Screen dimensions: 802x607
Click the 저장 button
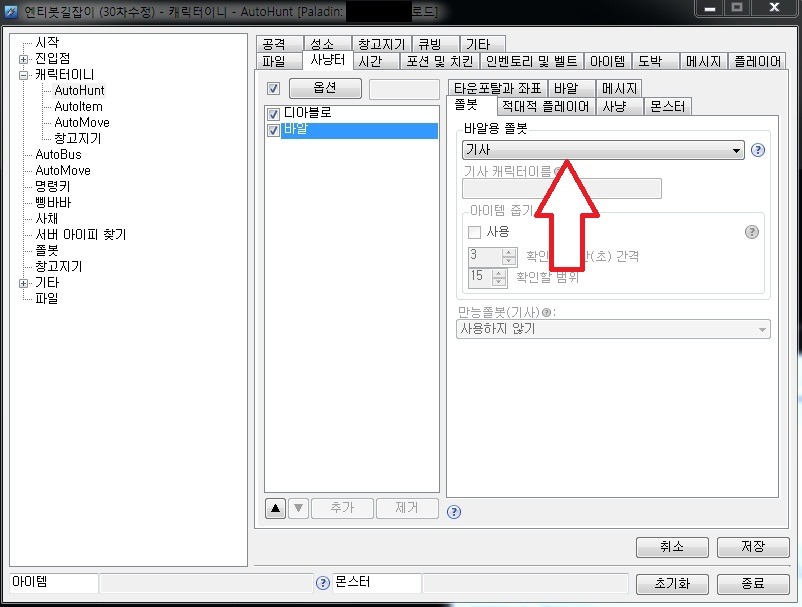(x=753, y=547)
